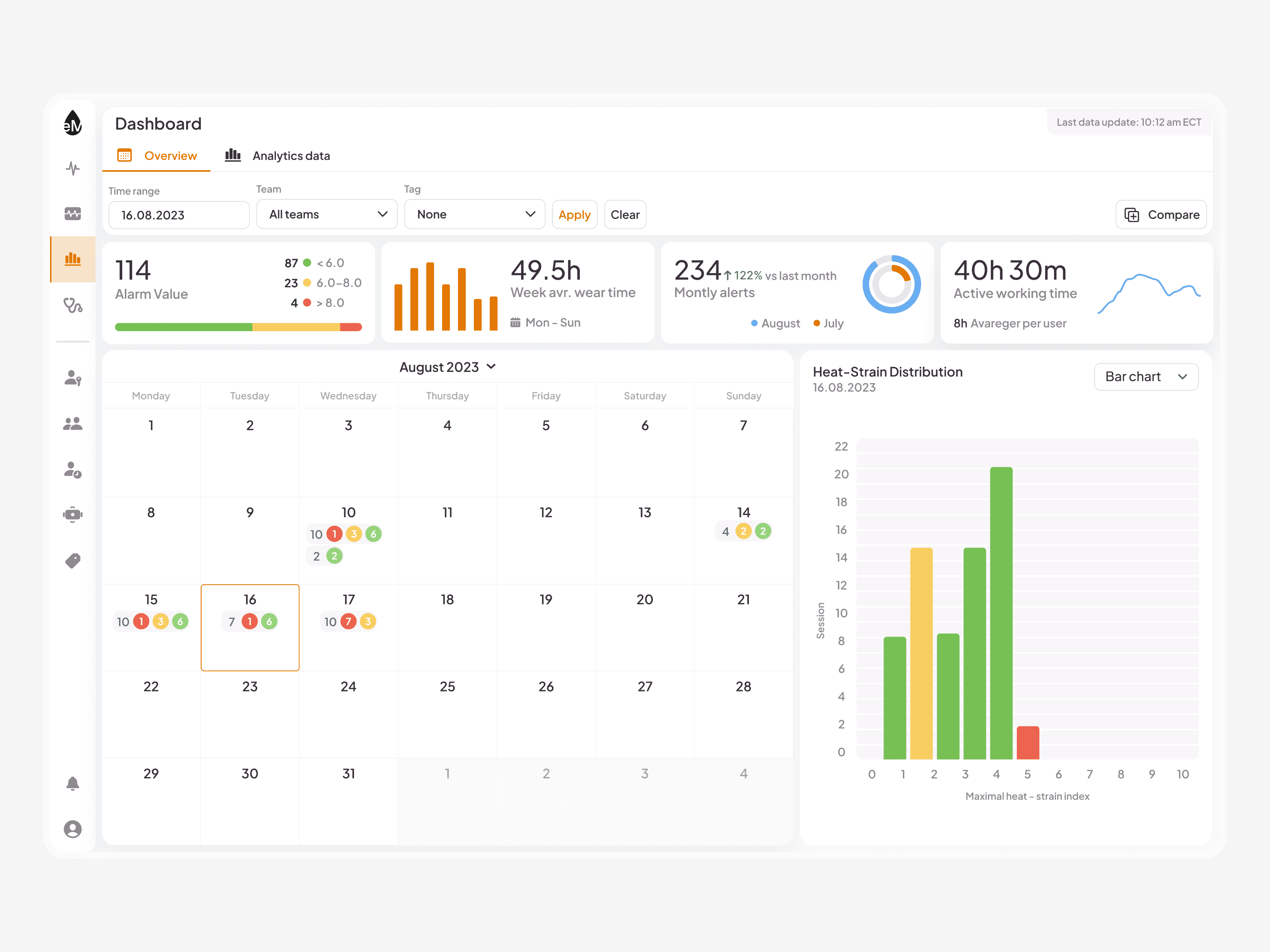Click the red >8.0 legend dot

pos(307,302)
